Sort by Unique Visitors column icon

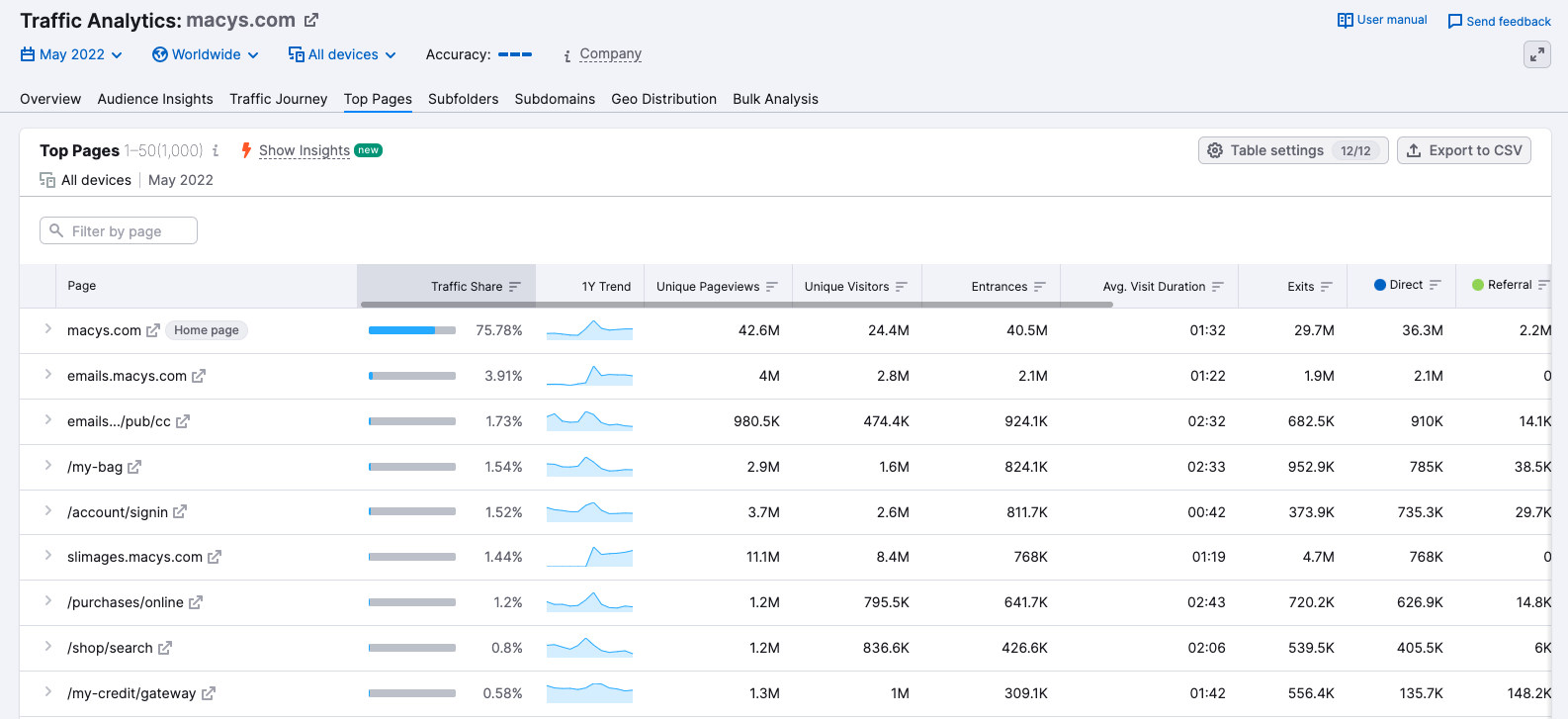coord(902,287)
